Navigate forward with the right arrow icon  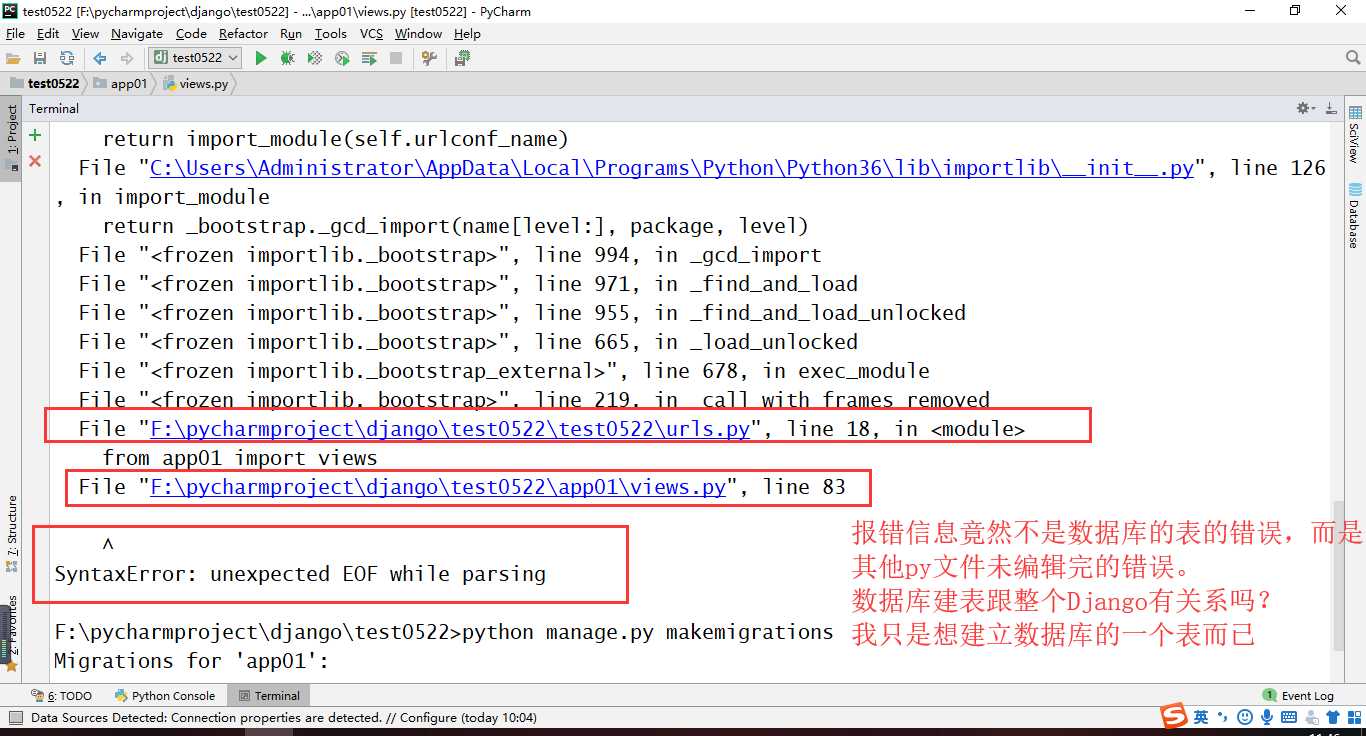[127, 58]
